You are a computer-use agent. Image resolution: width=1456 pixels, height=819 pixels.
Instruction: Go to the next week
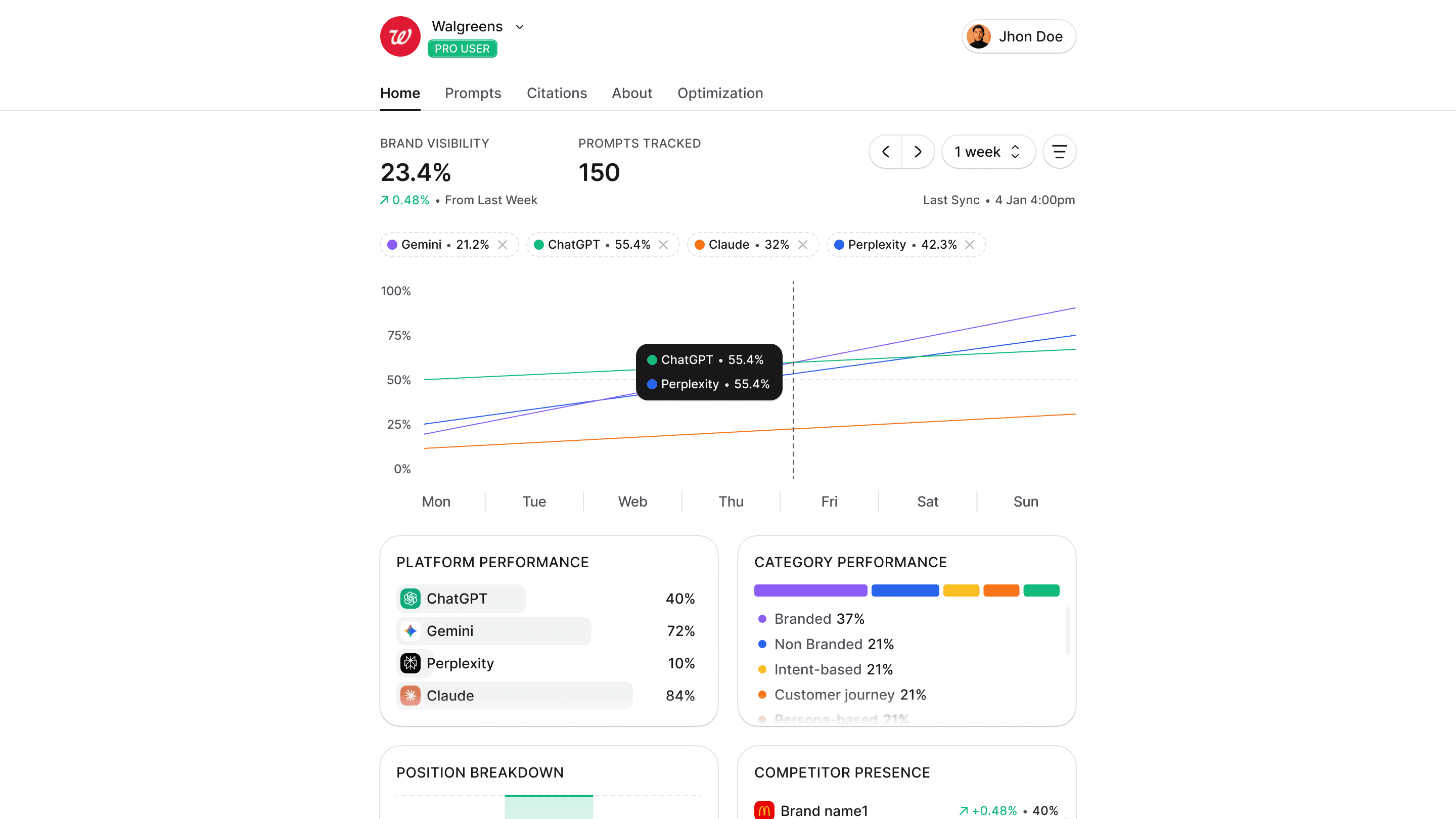click(x=918, y=152)
